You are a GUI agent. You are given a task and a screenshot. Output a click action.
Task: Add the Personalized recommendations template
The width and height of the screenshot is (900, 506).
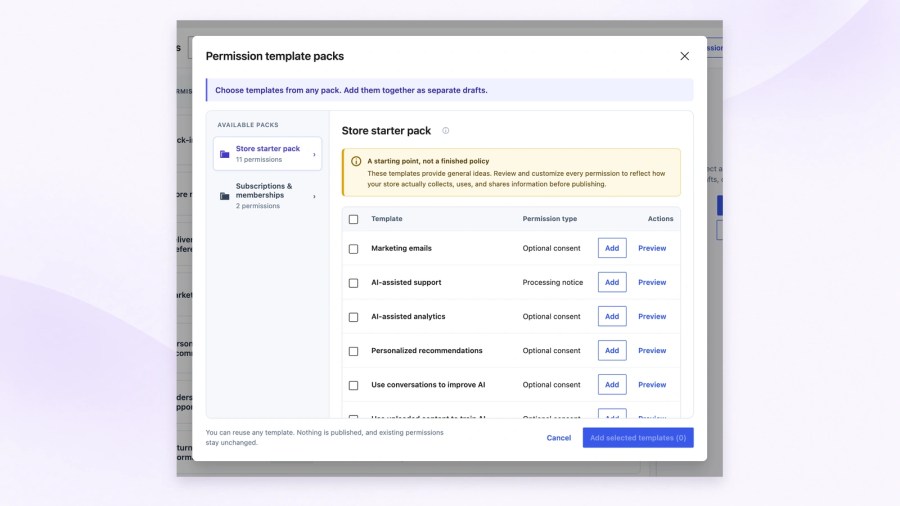(612, 351)
